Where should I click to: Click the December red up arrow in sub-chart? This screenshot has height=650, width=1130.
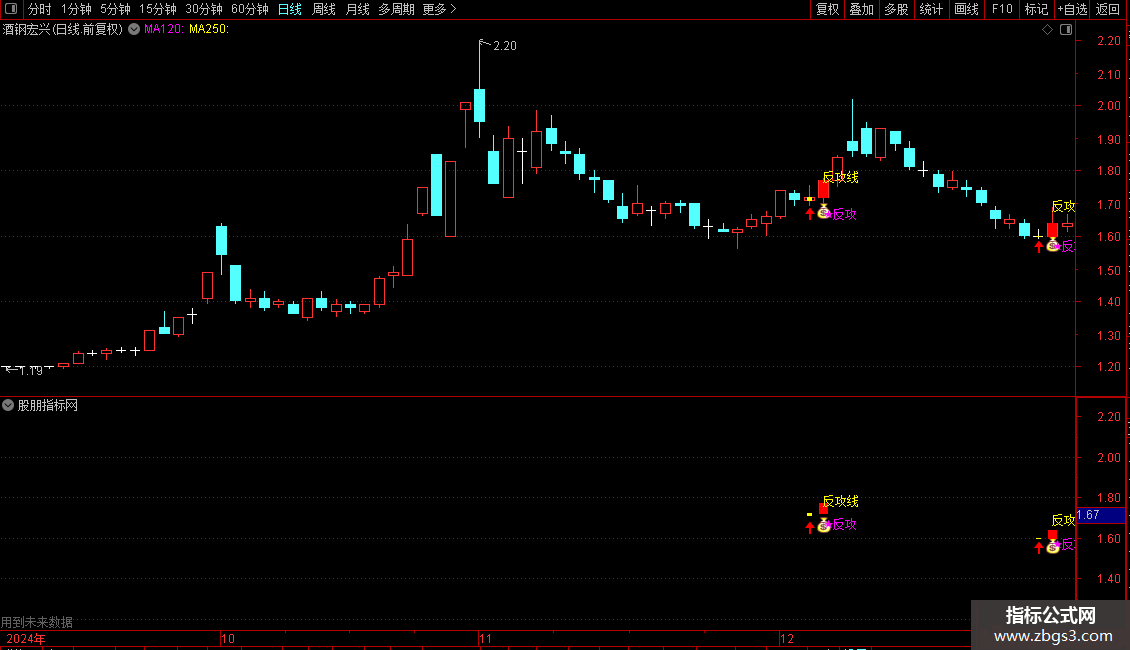click(810, 527)
